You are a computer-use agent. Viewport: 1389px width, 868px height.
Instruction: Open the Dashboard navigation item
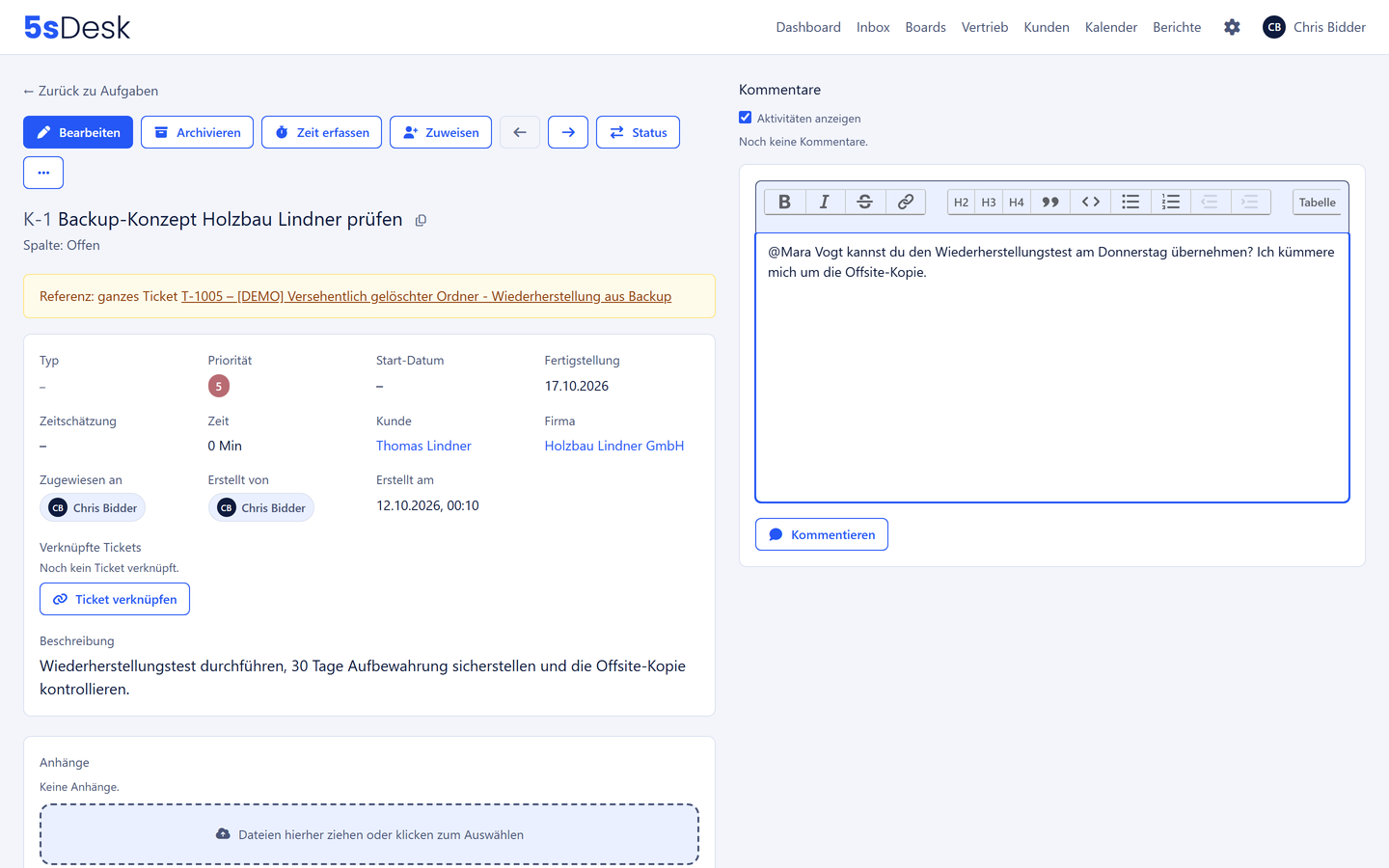coord(808,27)
